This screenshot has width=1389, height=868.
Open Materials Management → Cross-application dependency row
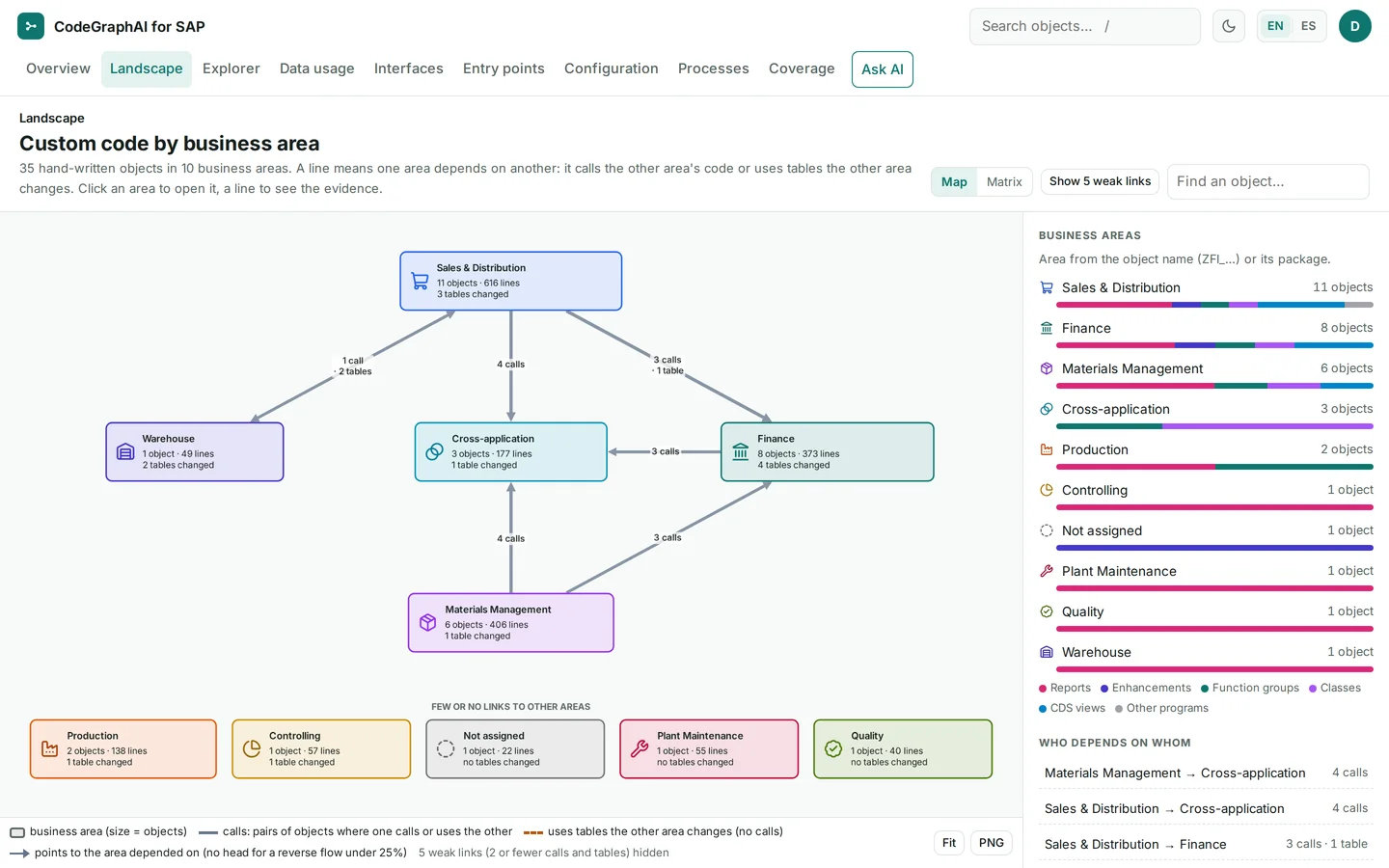coord(1206,773)
